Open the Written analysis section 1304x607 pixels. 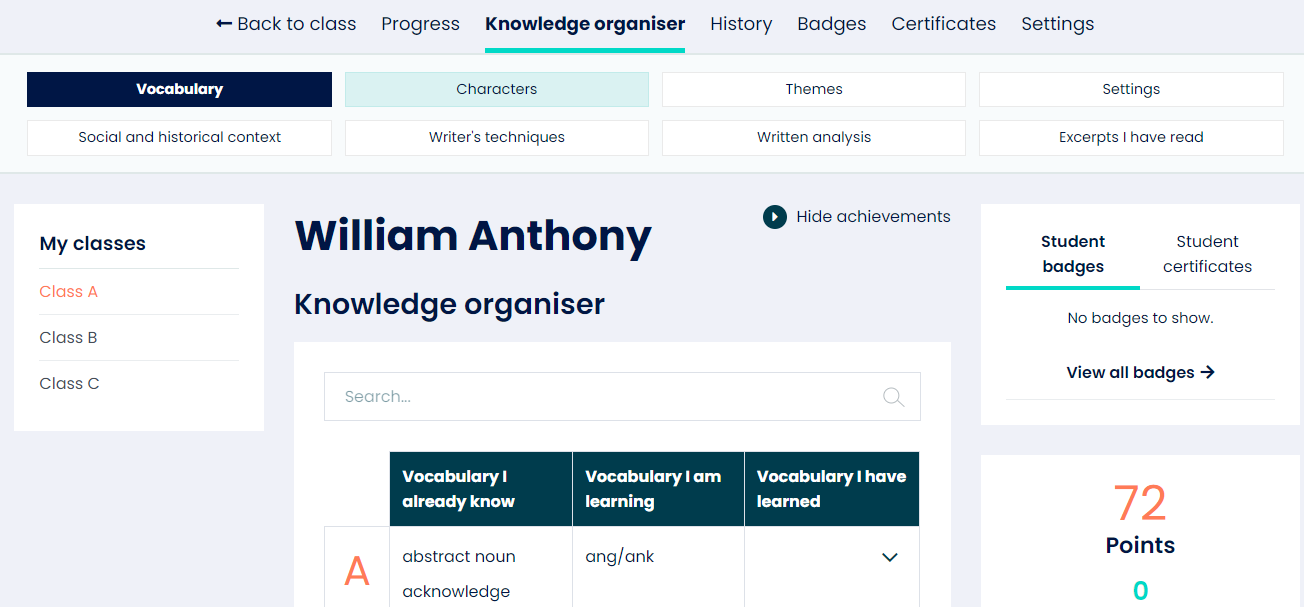814,138
